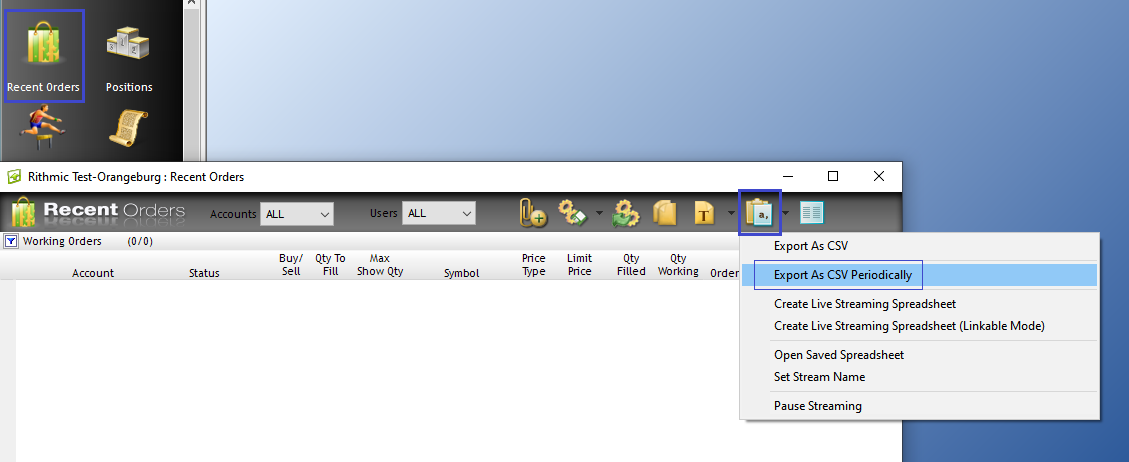Click the Buy/Sell column header
The image size is (1129, 462).
[291, 265]
